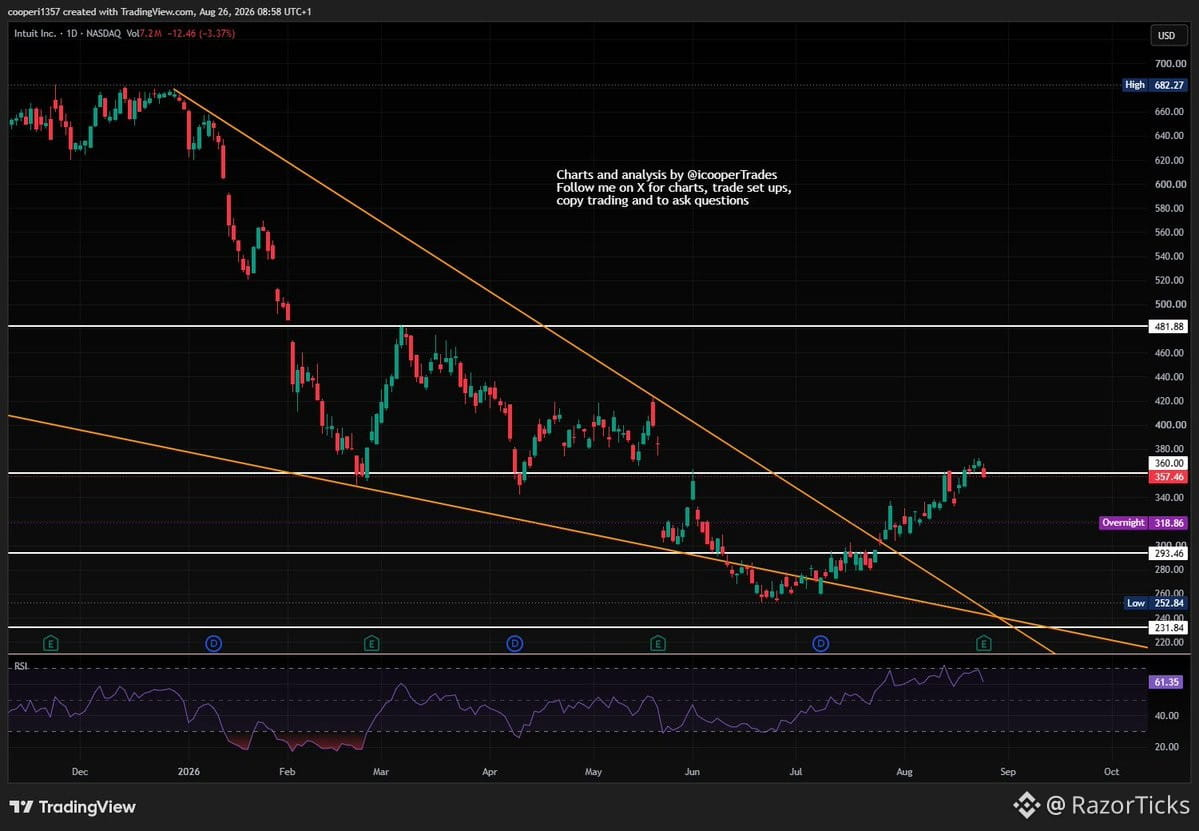Viewport: 1199px width, 831px height.
Task: Click the 1D interval label
Action: (72, 34)
